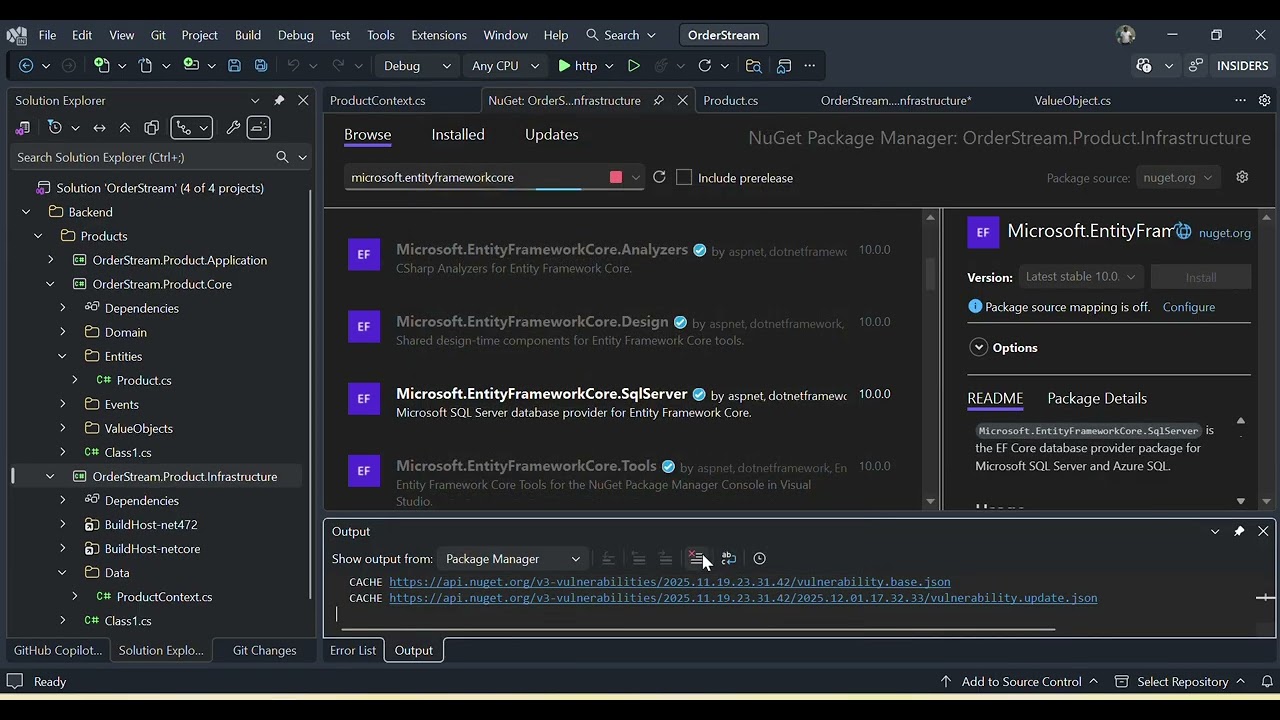Click the document tab settings gear icon

1264,100
